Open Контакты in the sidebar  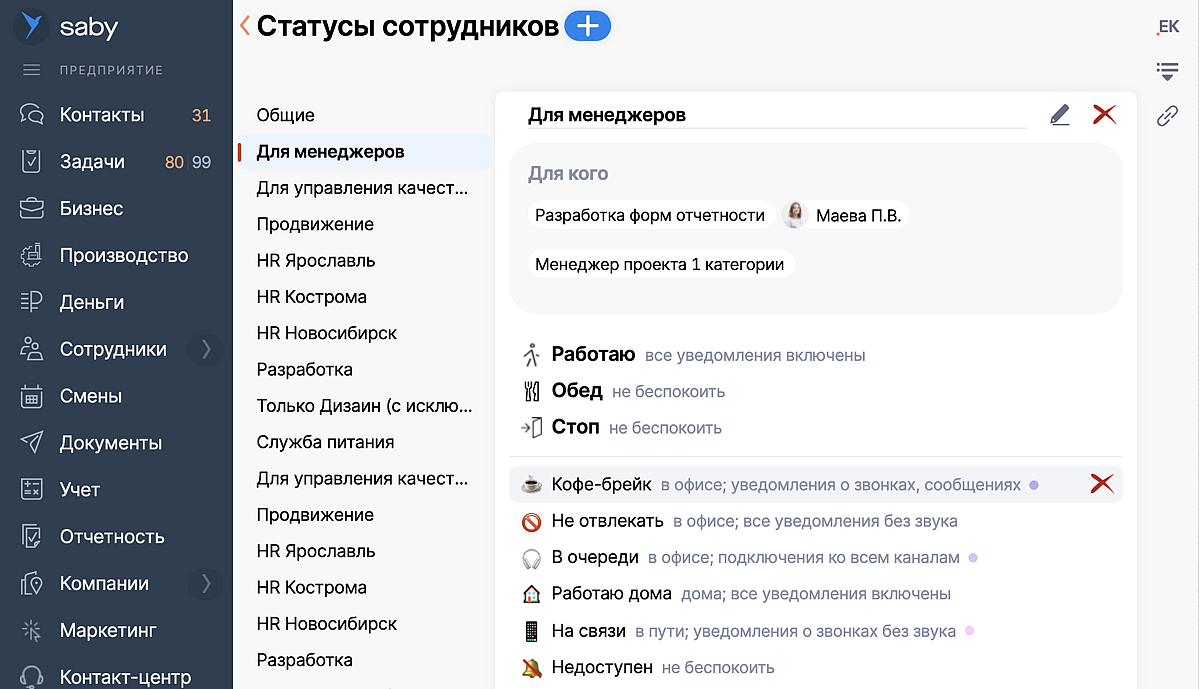[x=101, y=115]
